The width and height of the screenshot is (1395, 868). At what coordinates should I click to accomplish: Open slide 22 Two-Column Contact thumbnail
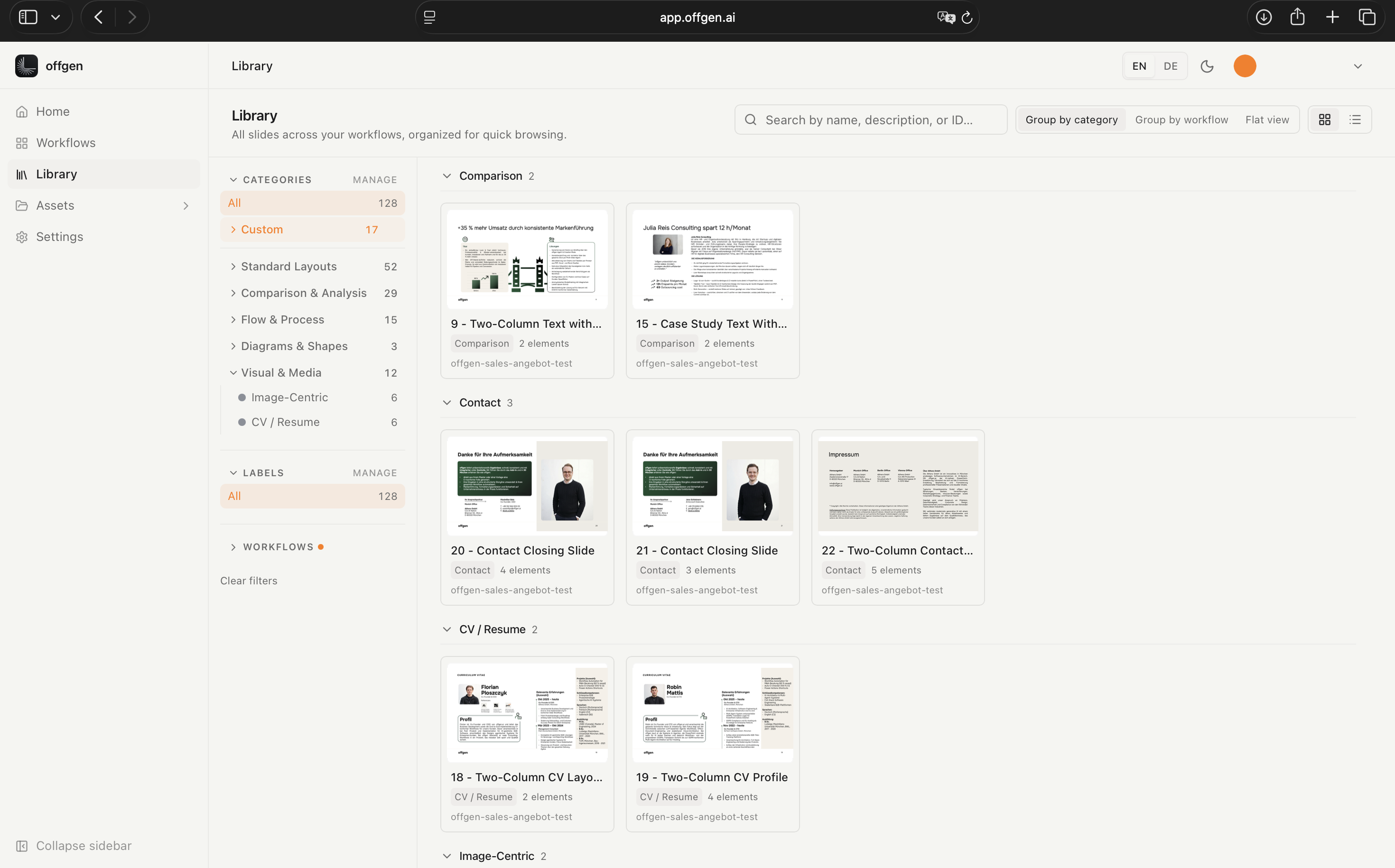(898, 486)
